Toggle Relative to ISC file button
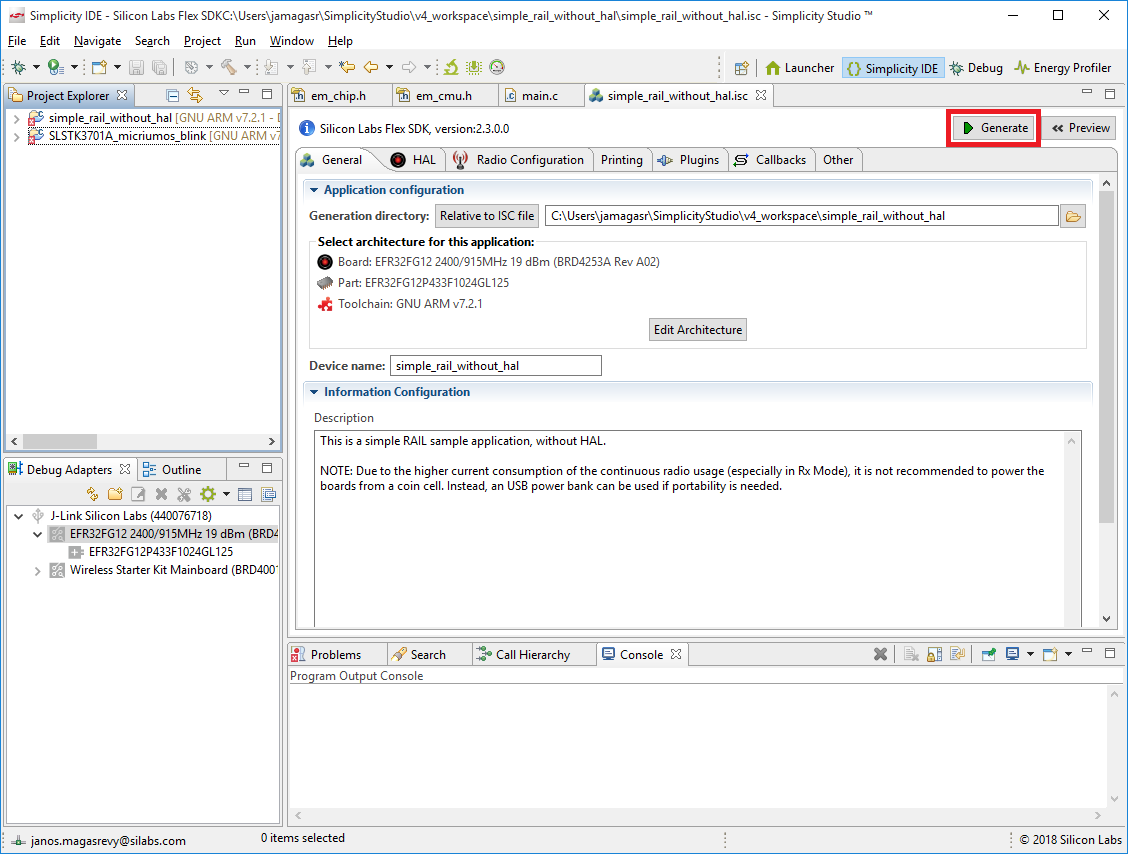 coord(487,216)
